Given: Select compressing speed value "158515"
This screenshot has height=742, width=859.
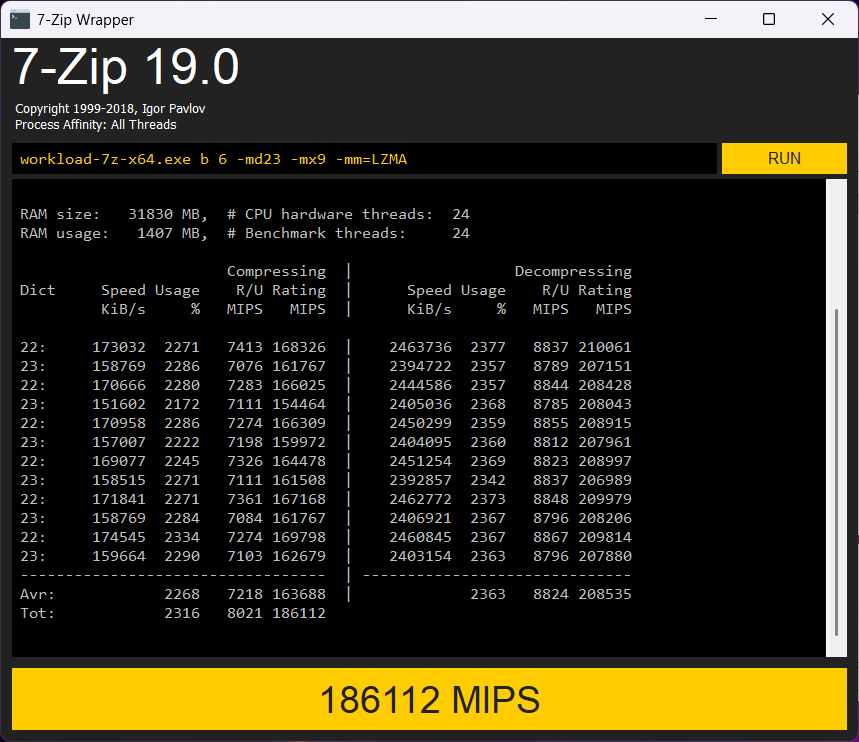Looking at the screenshot, I should pyautogui.click(x=119, y=480).
